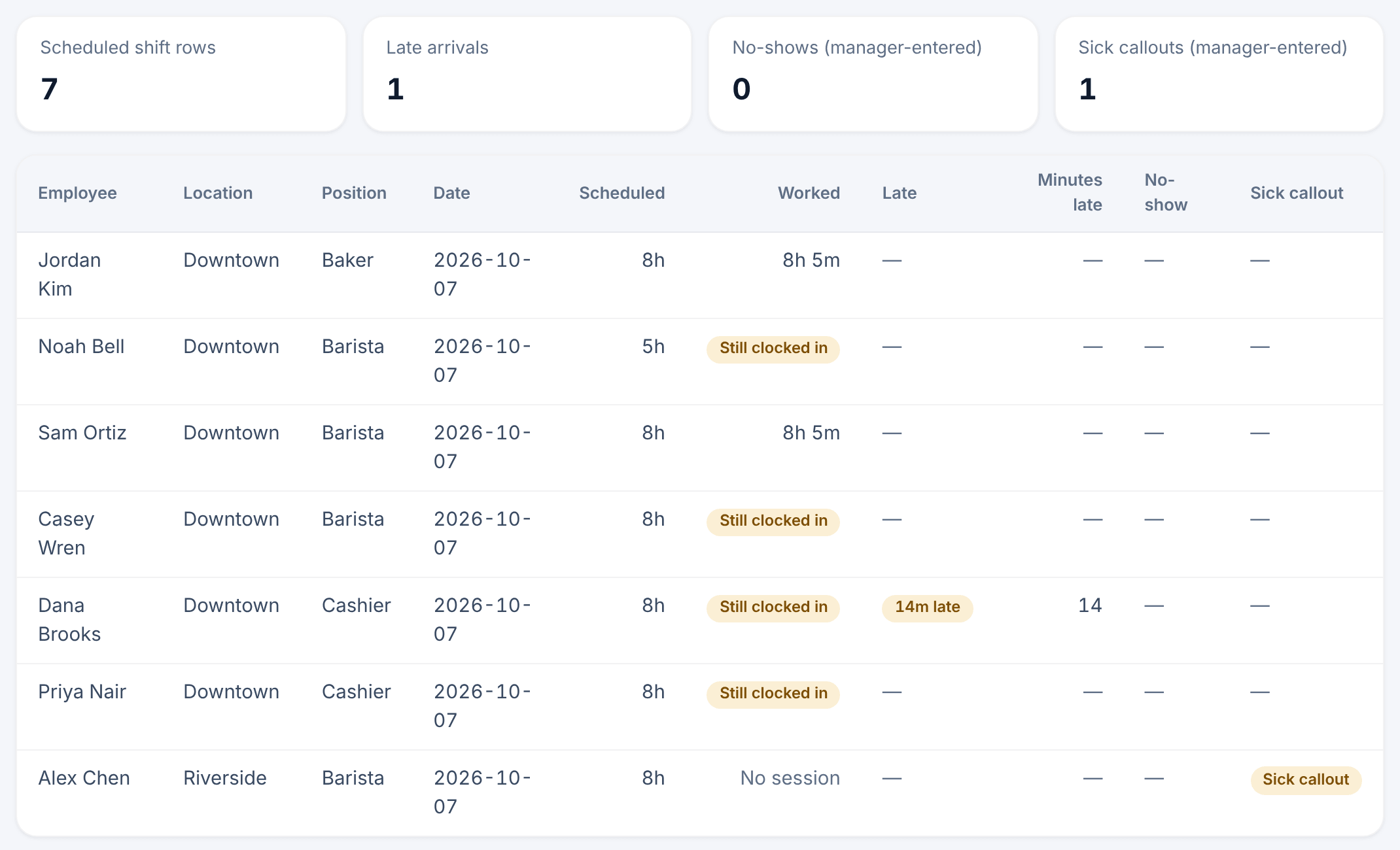The width and height of the screenshot is (1400, 850).
Task: Select employee name Jordan Kim
Action: tap(69, 275)
